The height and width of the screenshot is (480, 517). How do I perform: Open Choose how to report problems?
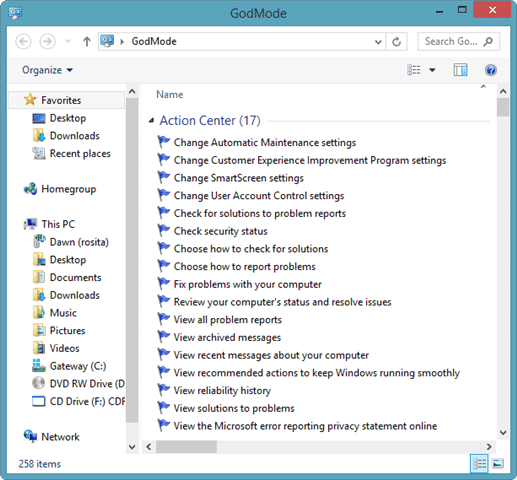[245, 266]
